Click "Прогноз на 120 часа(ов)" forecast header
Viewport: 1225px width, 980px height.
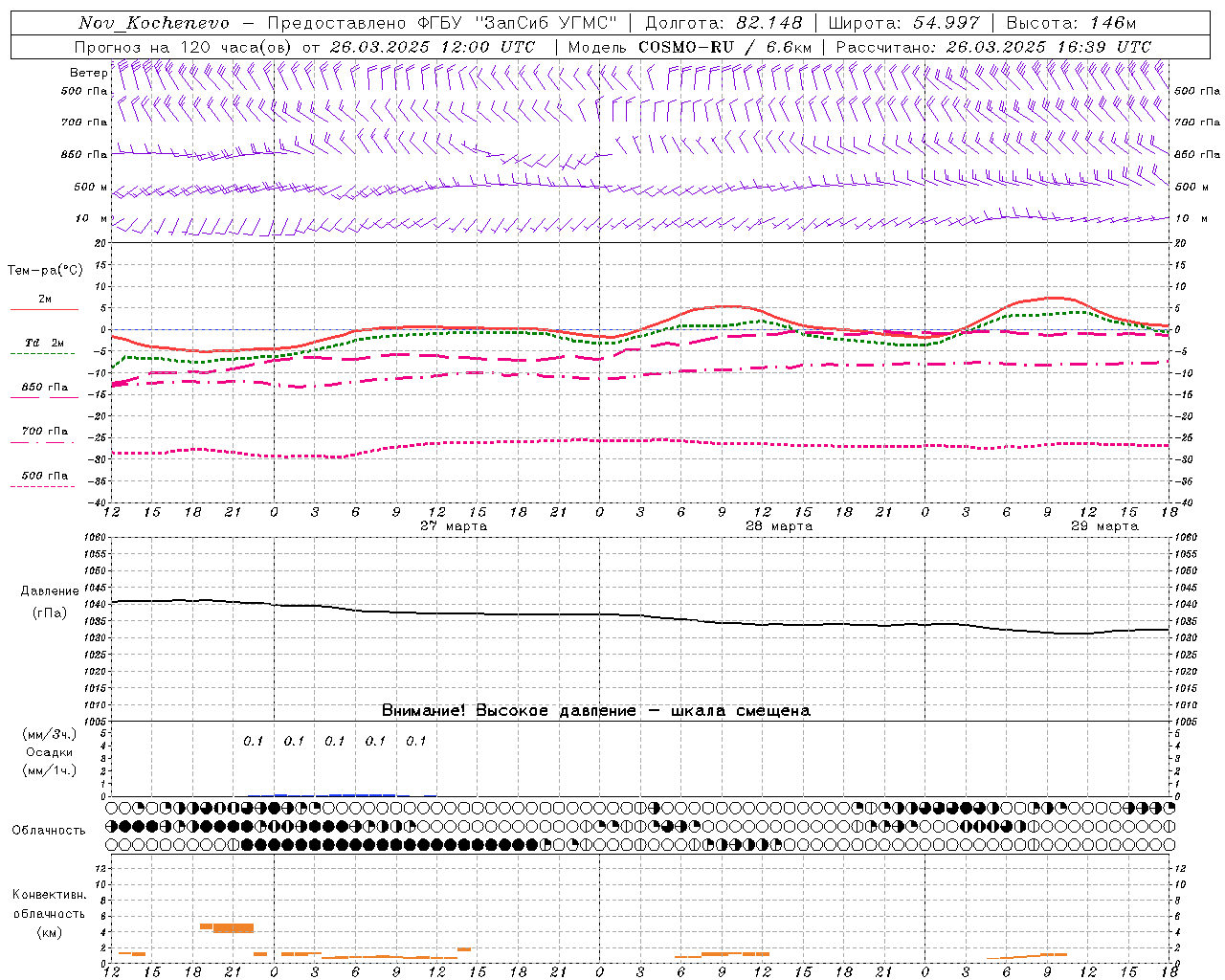pos(184,47)
